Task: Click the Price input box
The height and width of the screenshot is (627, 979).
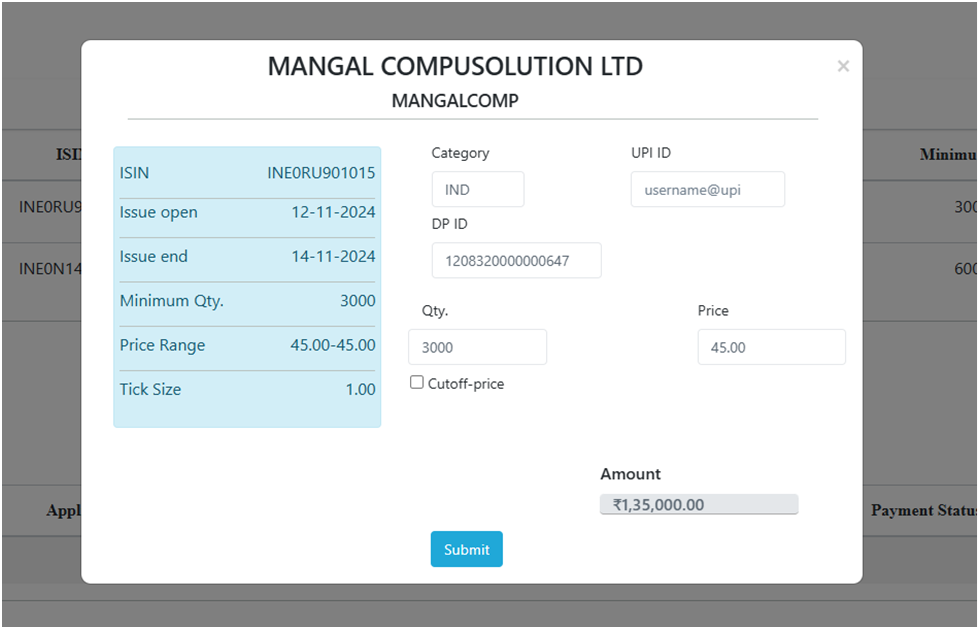Action: click(772, 347)
